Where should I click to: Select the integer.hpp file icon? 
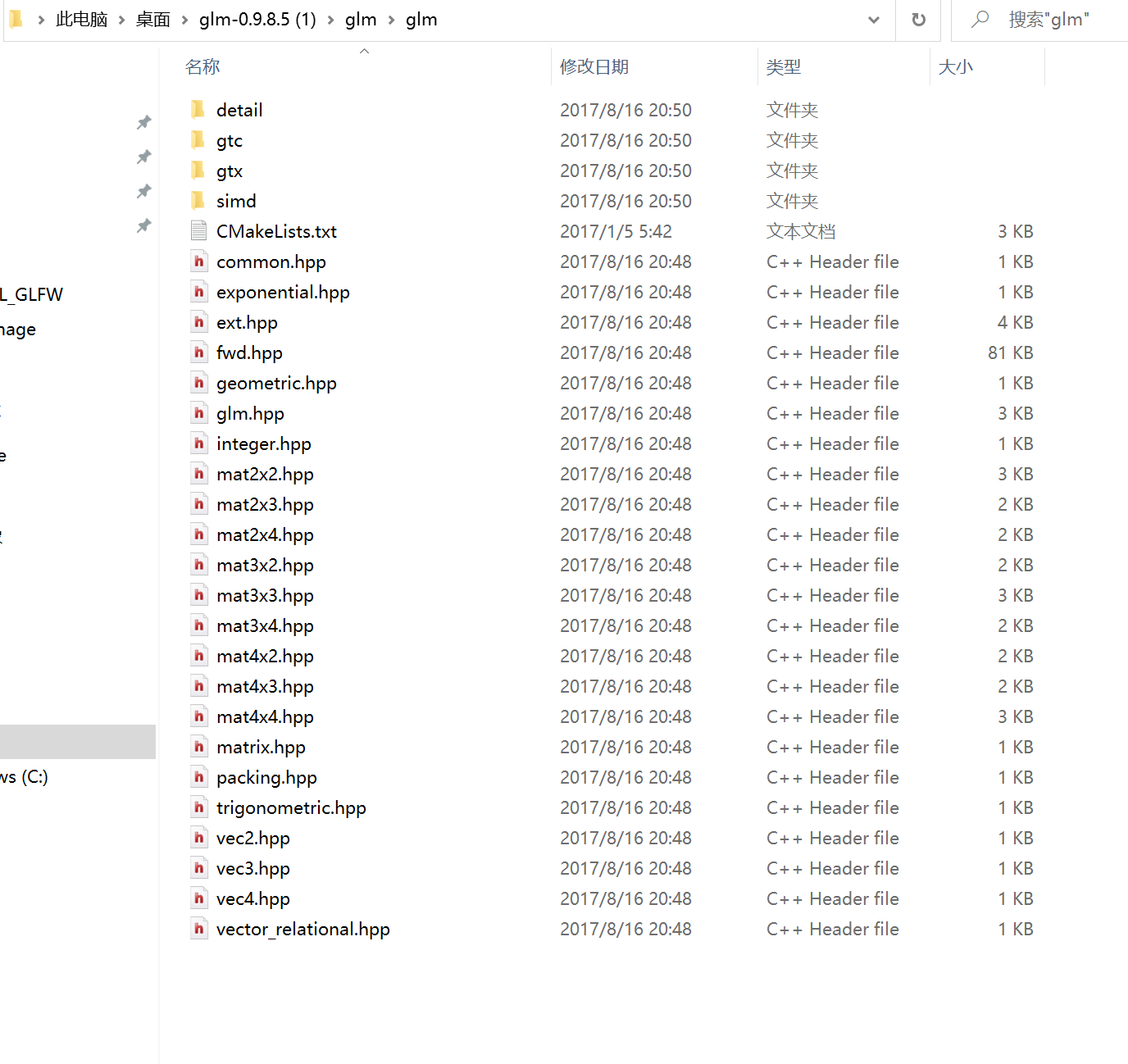(198, 443)
